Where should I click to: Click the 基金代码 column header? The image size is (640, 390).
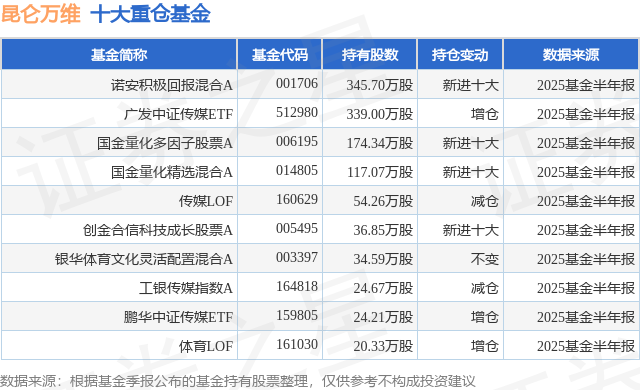280,55
